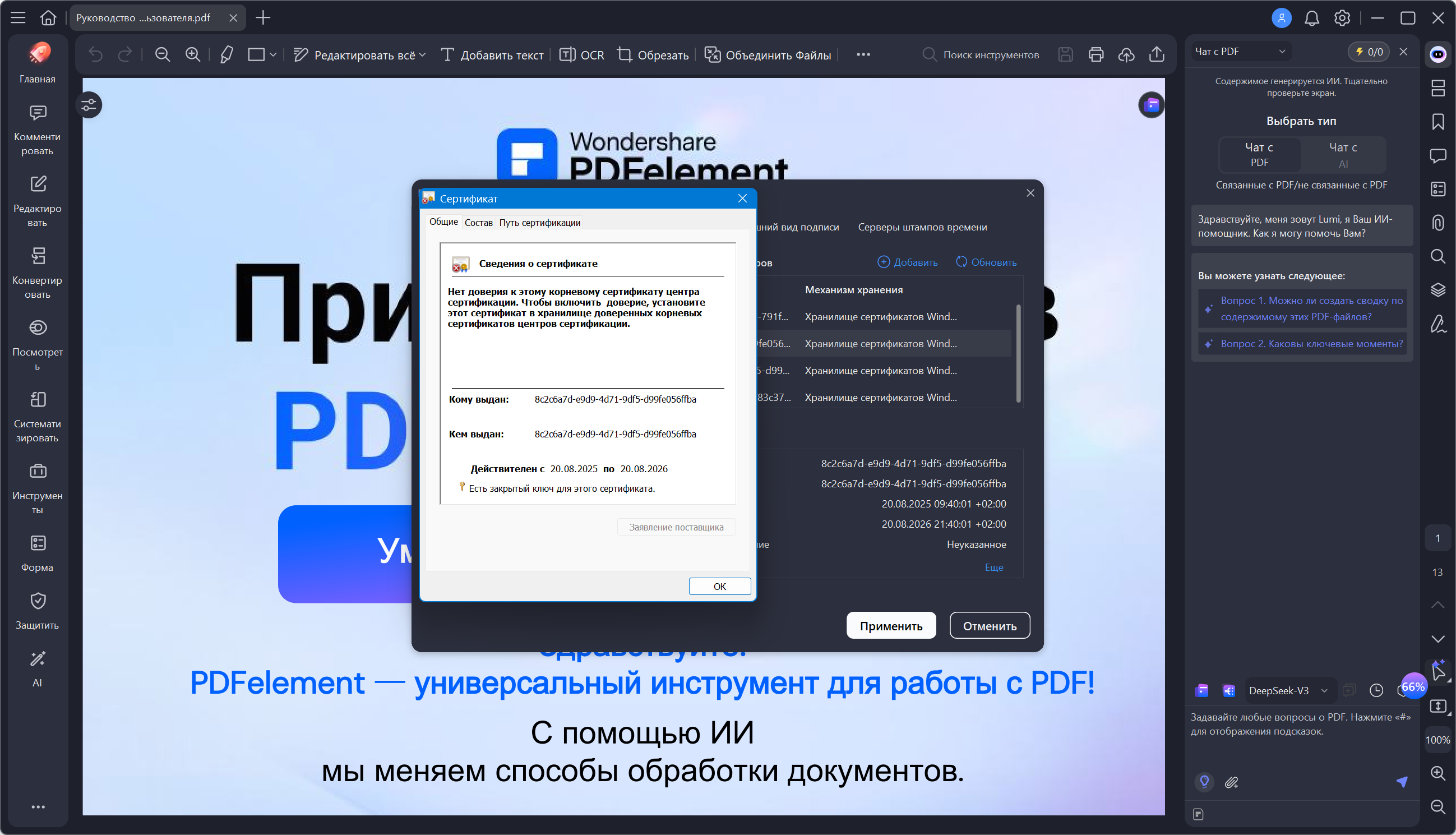Image resolution: width=1456 pixels, height=835 pixels.
Task: Click the print icon in toolbar
Action: click(x=1096, y=55)
